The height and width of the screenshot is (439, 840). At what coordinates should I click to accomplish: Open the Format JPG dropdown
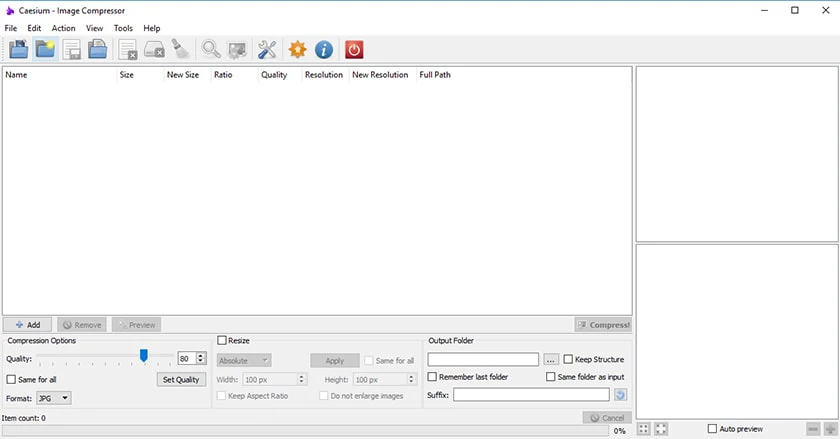54,398
